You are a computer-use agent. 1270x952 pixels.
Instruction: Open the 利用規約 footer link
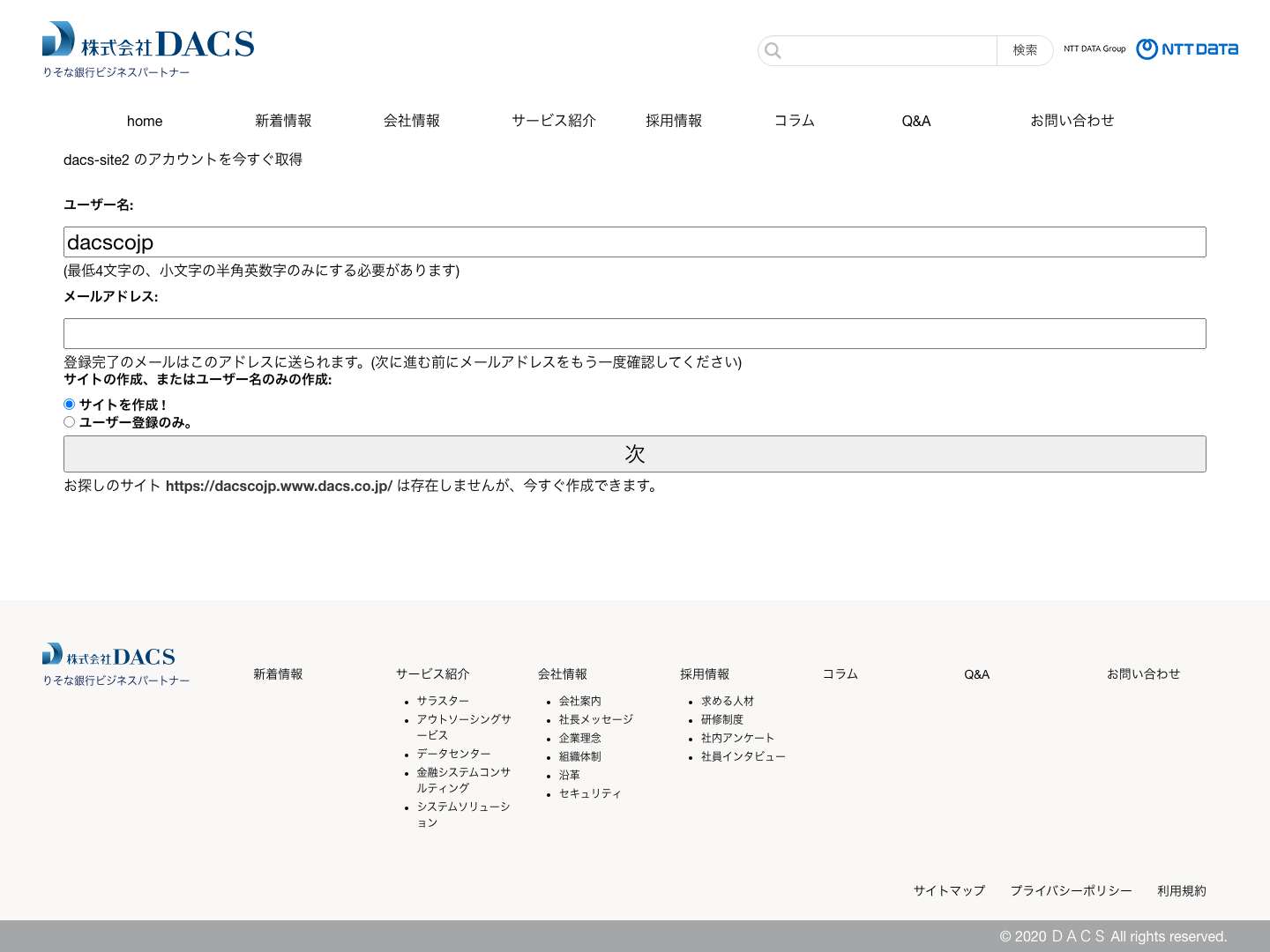[x=1181, y=890]
